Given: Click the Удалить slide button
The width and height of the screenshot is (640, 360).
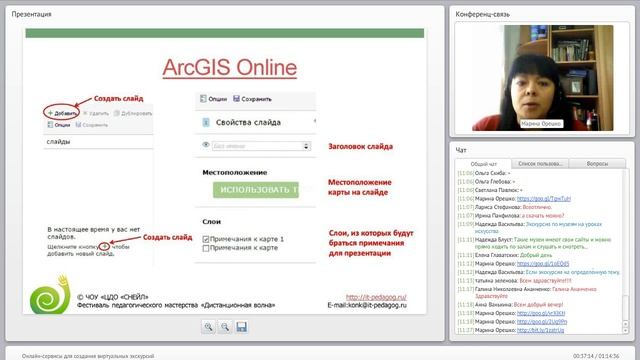Looking at the screenshot, I should [x=96, y=113].
